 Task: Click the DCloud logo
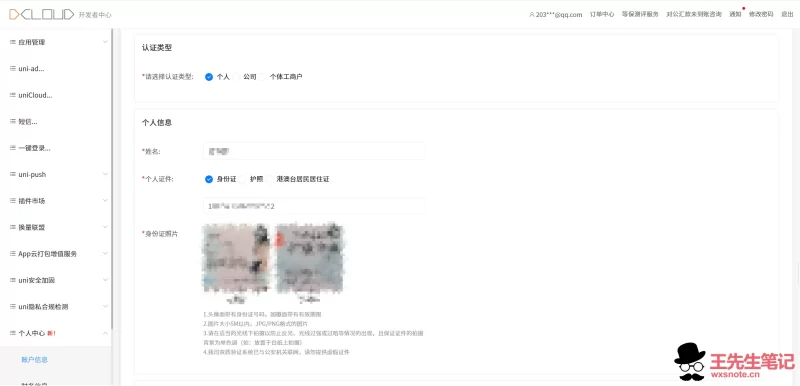(x=41, y=14)
